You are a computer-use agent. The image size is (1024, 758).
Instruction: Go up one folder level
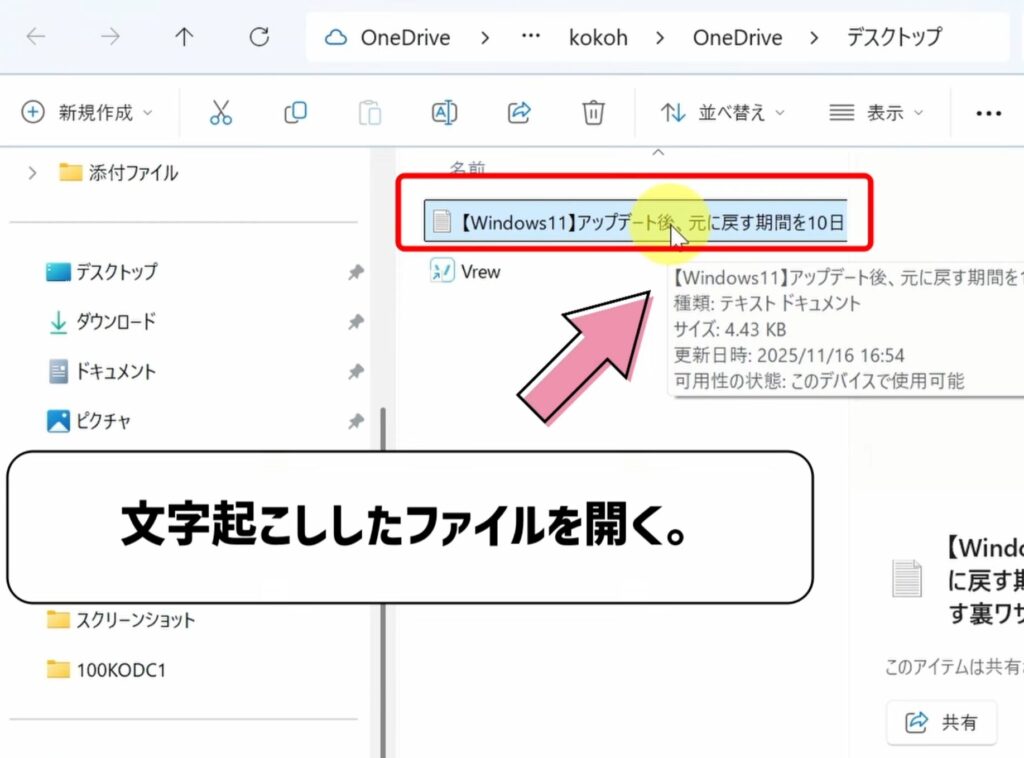[184, 38]
